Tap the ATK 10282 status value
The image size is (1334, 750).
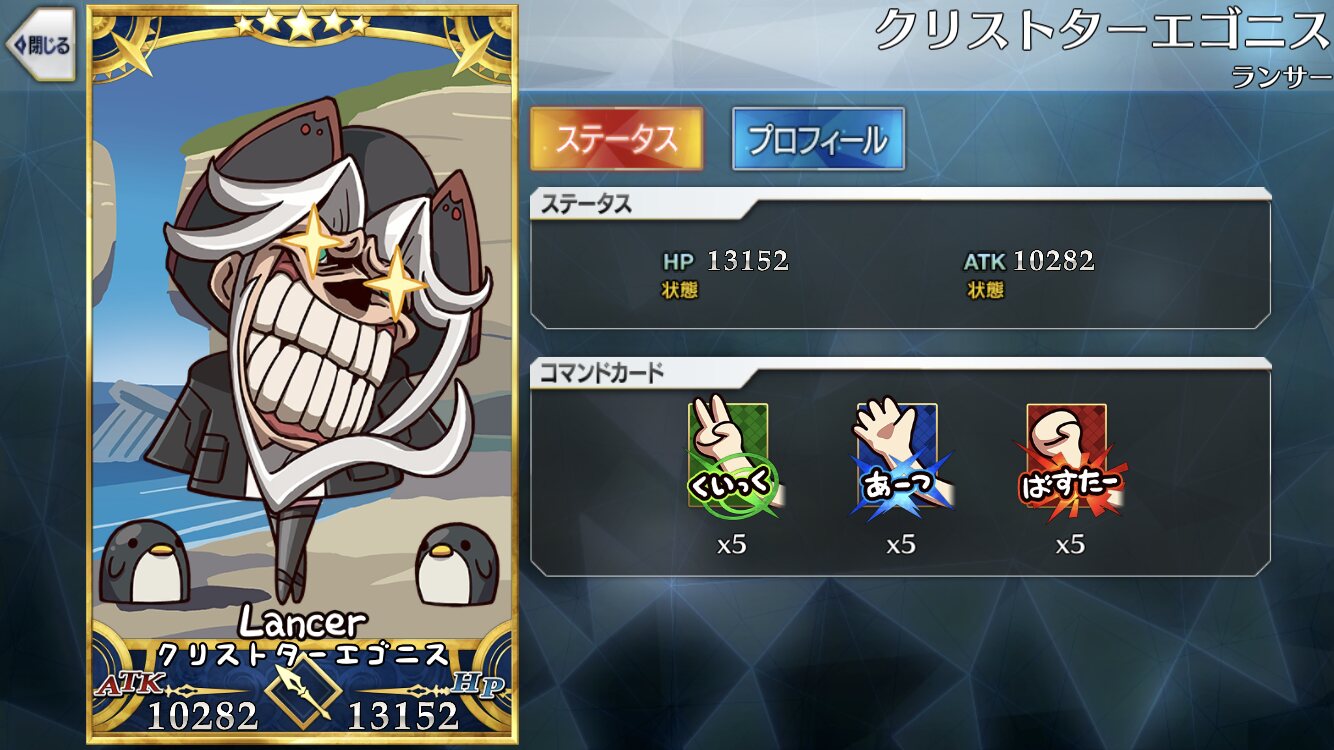1029,262
